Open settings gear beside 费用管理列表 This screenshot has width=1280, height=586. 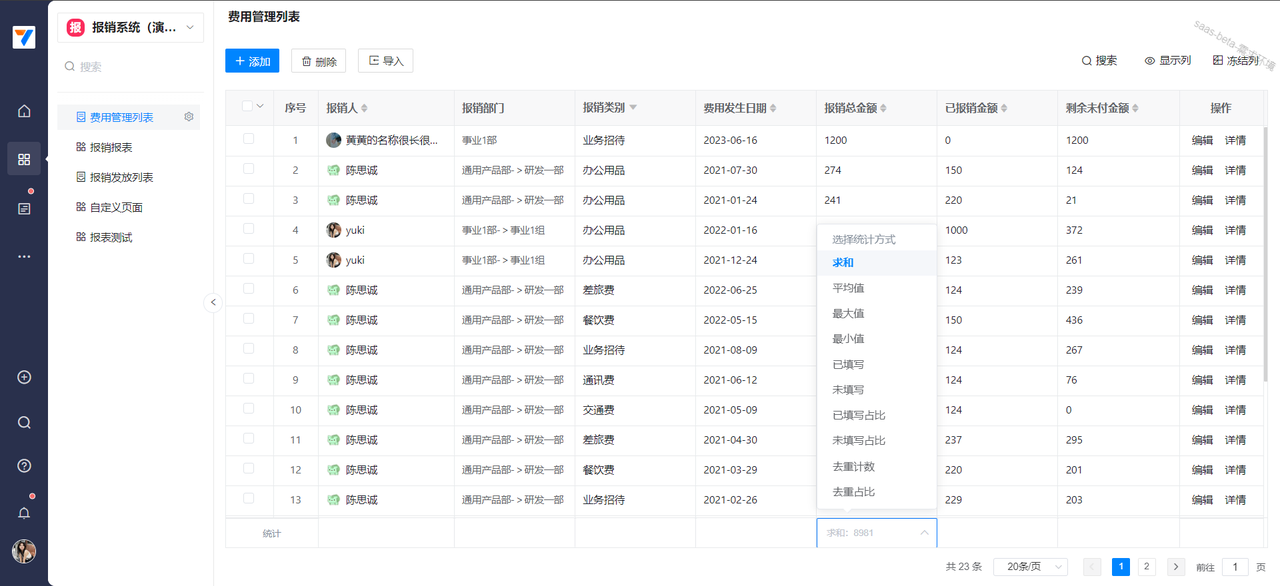click(188, 117)
